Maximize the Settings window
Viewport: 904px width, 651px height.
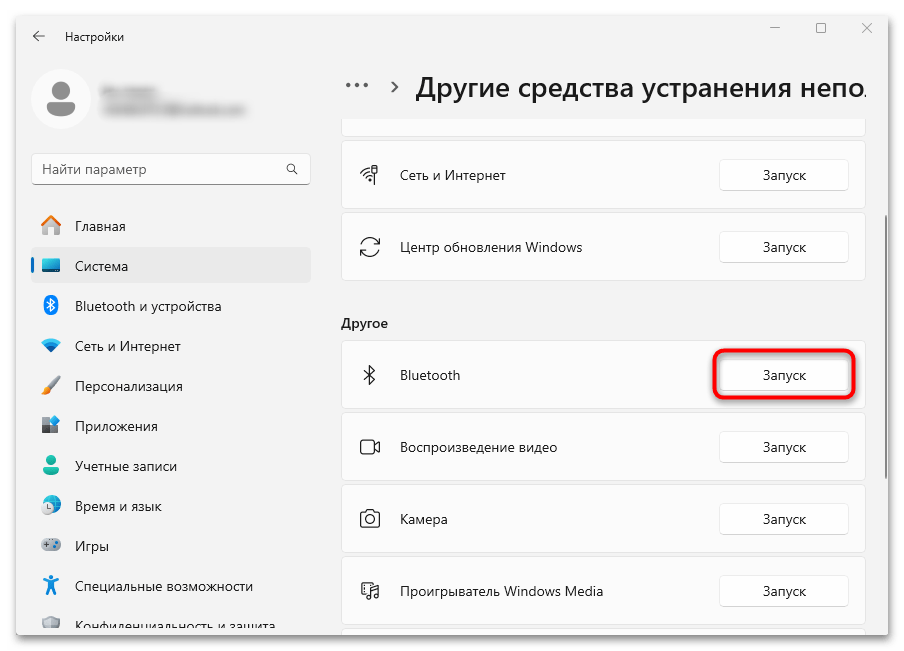pos(821,28)
